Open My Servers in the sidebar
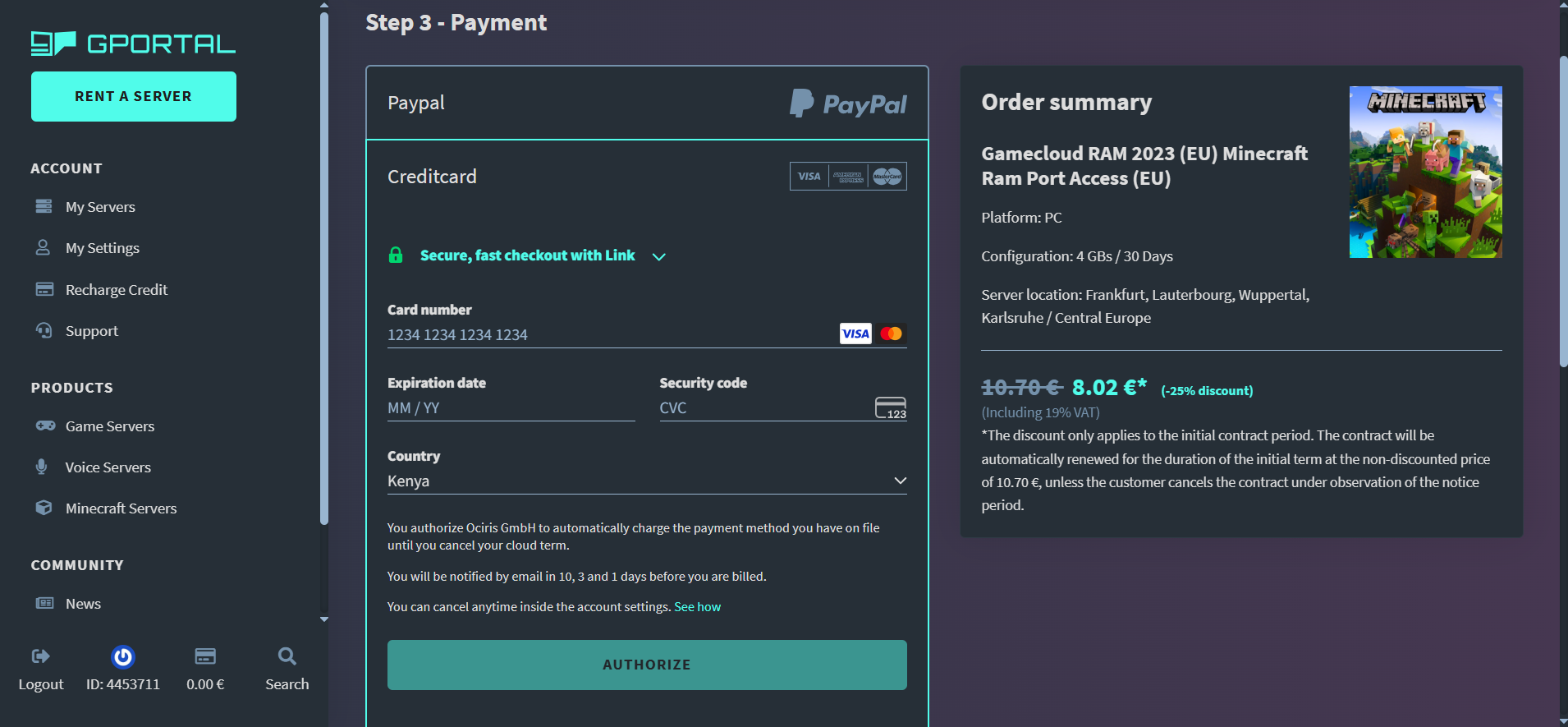This screenshot has width=1568, height=727. tap(100, 207)
